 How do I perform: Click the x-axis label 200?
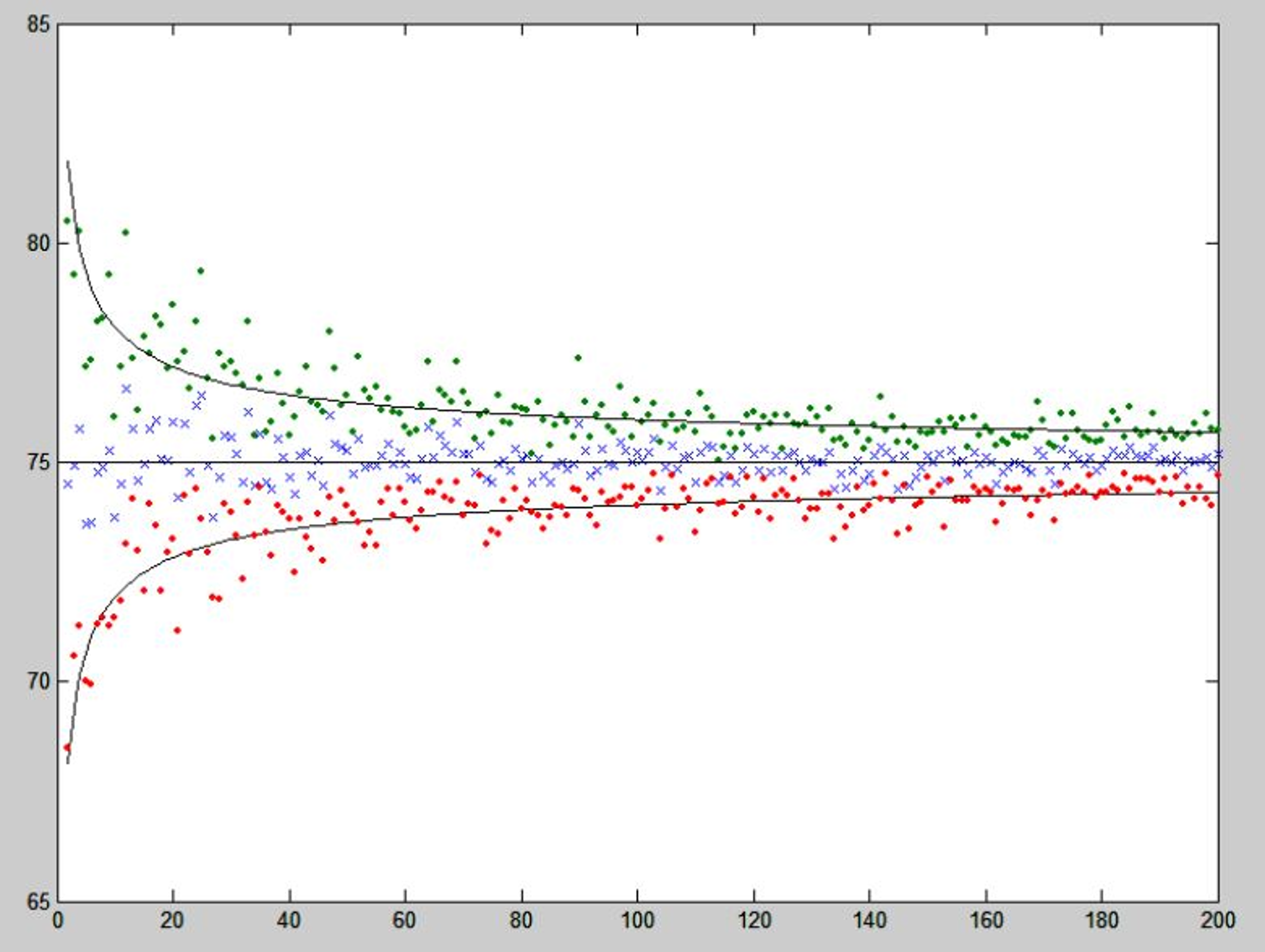pyautogui.click(x=1218, y=921)
